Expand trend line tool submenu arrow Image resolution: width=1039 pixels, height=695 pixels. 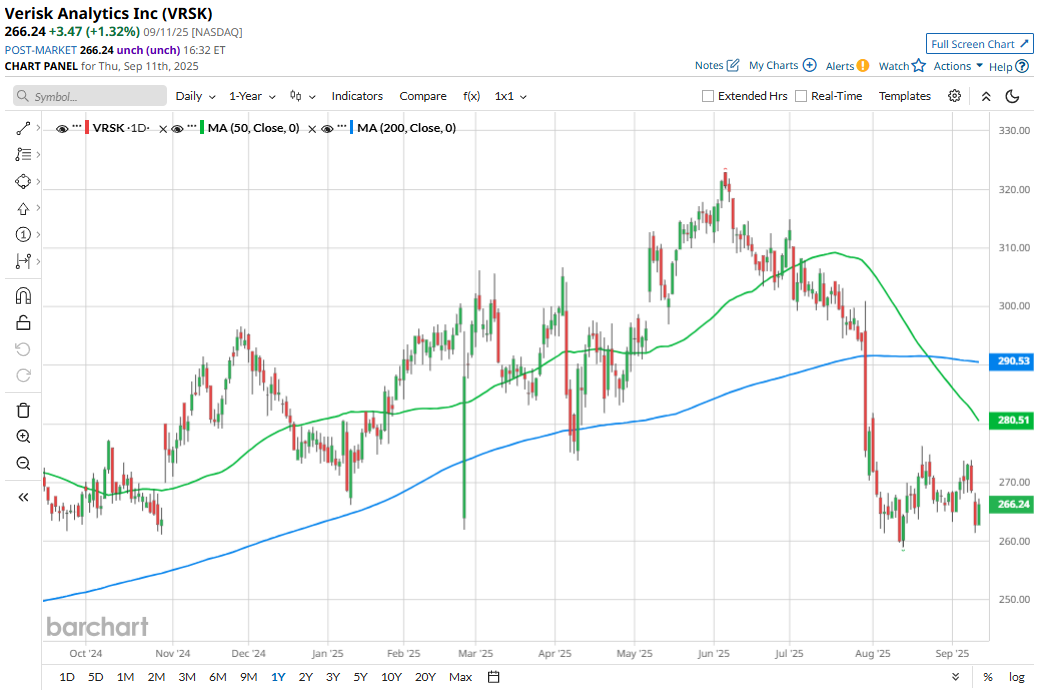coord(38,128)
